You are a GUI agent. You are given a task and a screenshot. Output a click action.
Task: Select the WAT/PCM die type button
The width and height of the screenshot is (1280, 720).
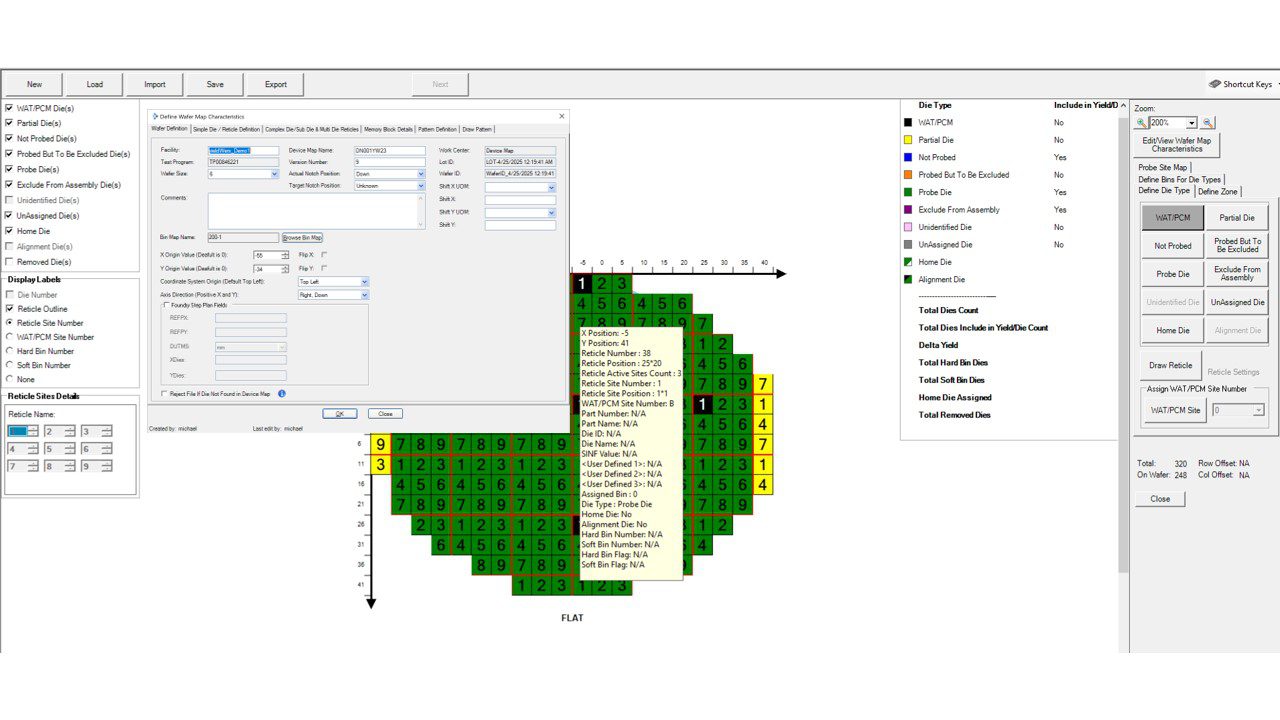1173,217
